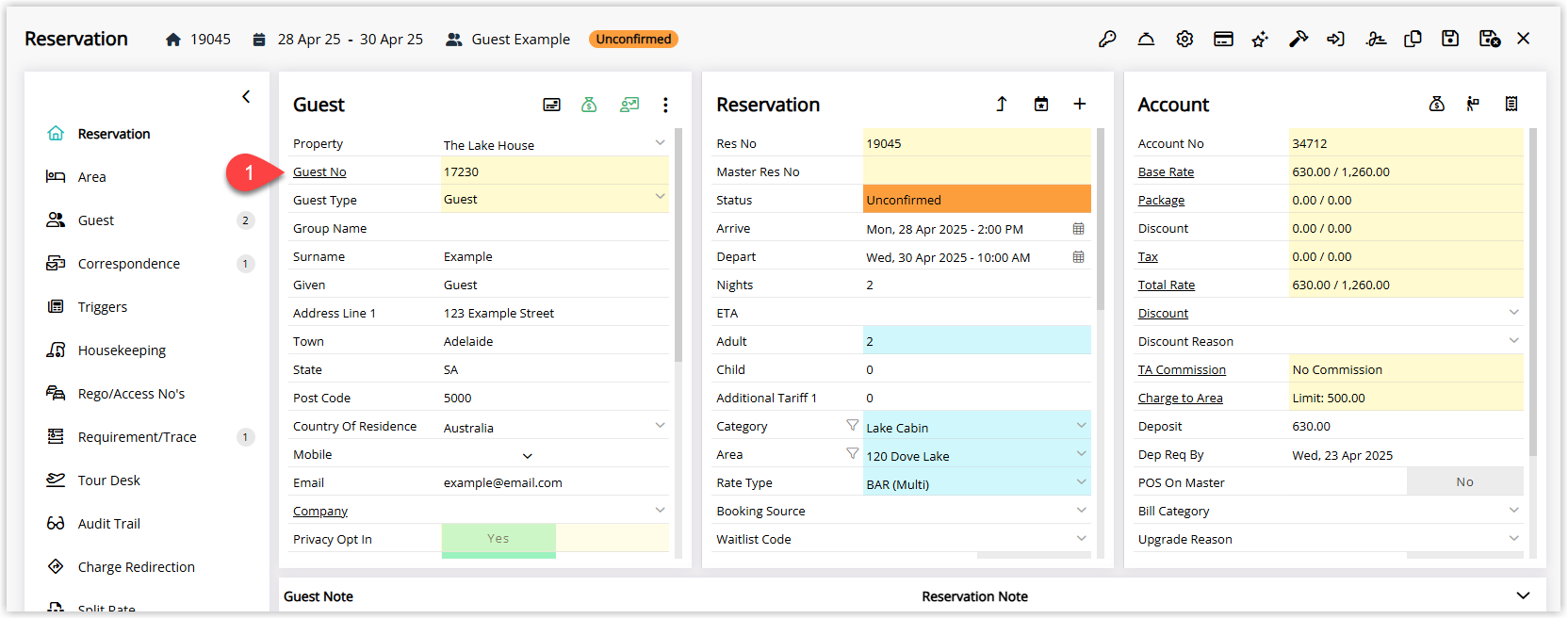Click the sparkle star icon

(x=1260, y=39)
